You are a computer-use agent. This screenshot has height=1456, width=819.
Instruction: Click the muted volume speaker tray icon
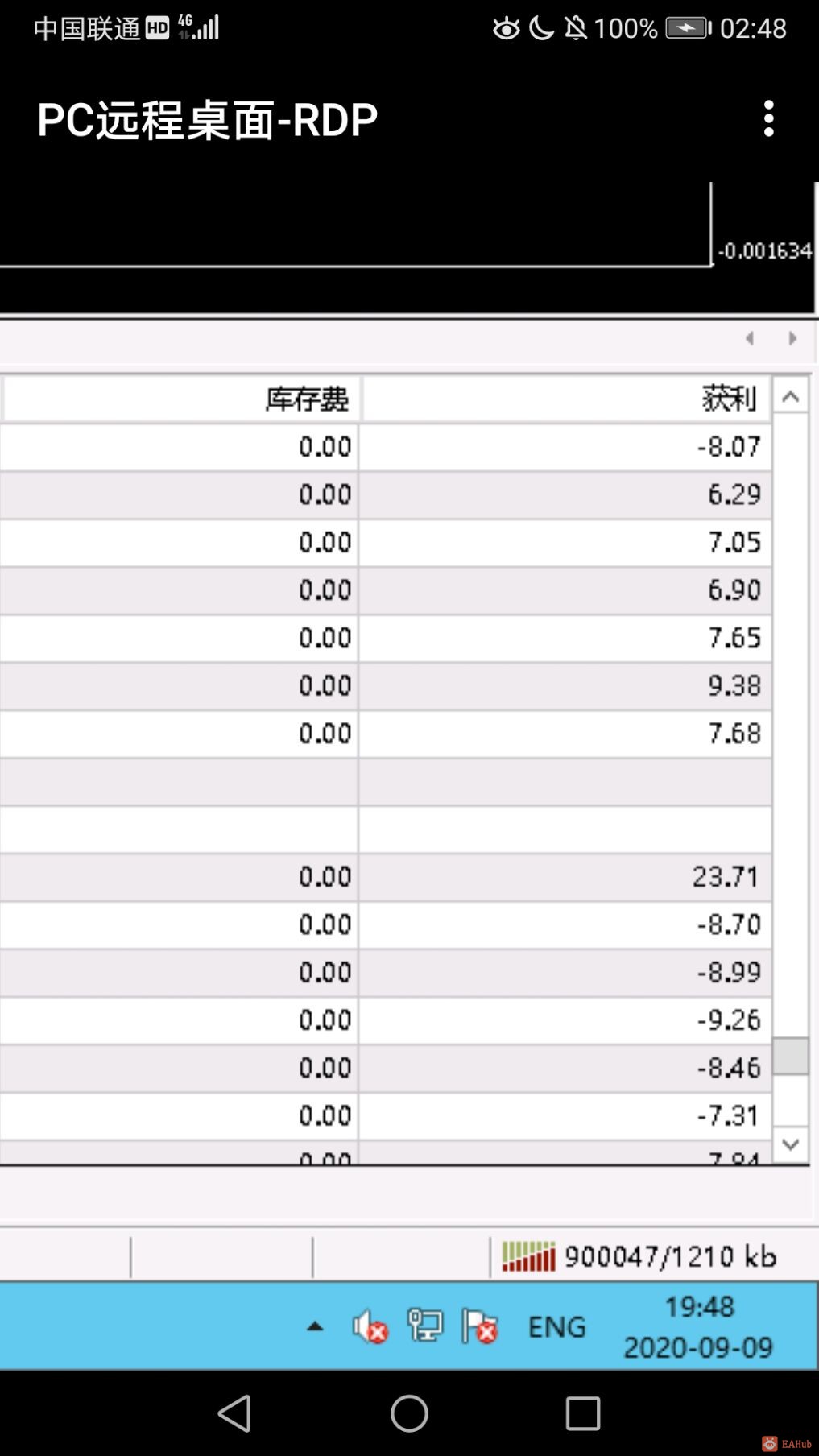coord(370,1326)
